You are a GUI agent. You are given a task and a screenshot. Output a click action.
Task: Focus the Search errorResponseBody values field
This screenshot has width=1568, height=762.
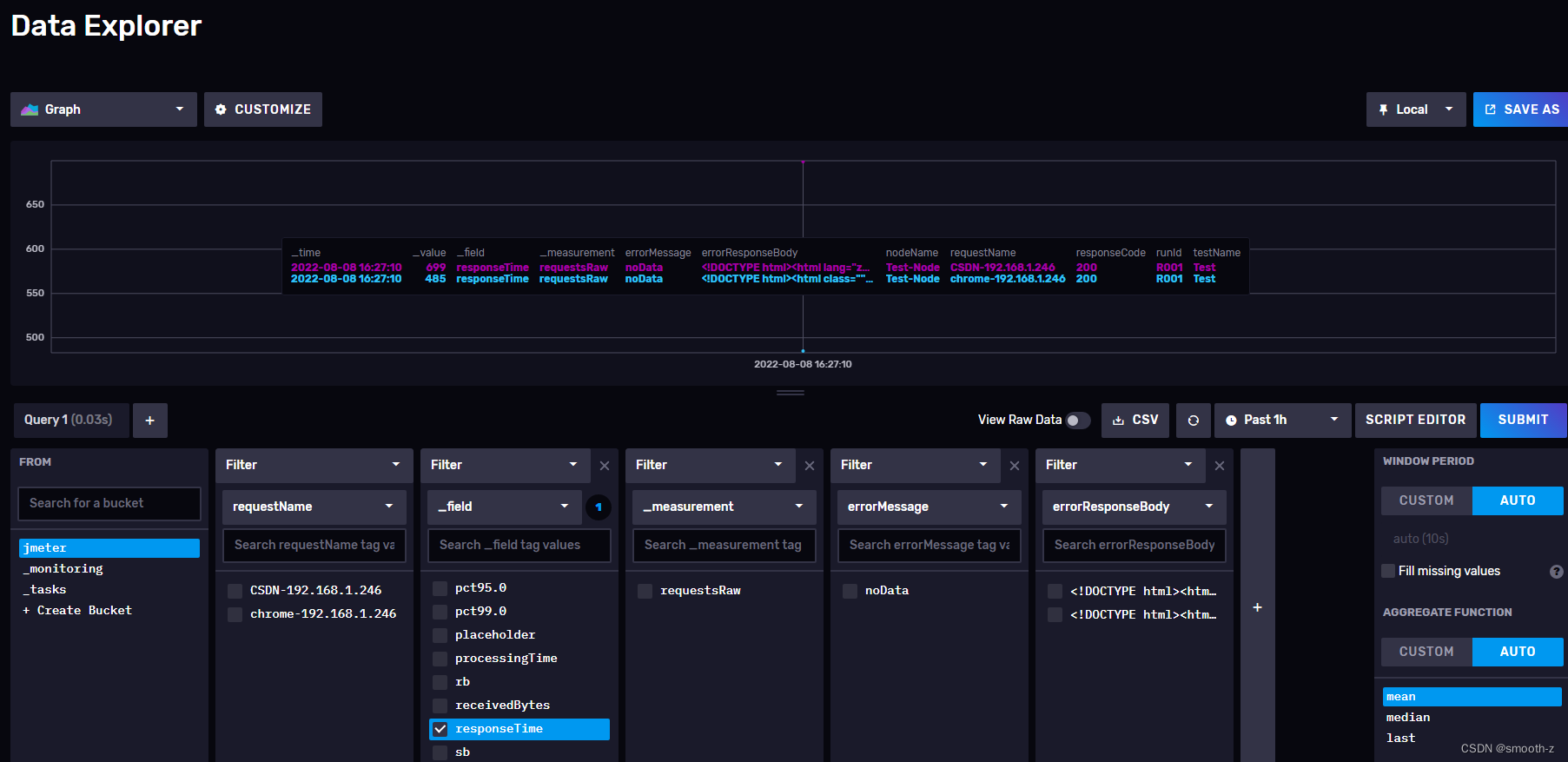(1134, 545)
